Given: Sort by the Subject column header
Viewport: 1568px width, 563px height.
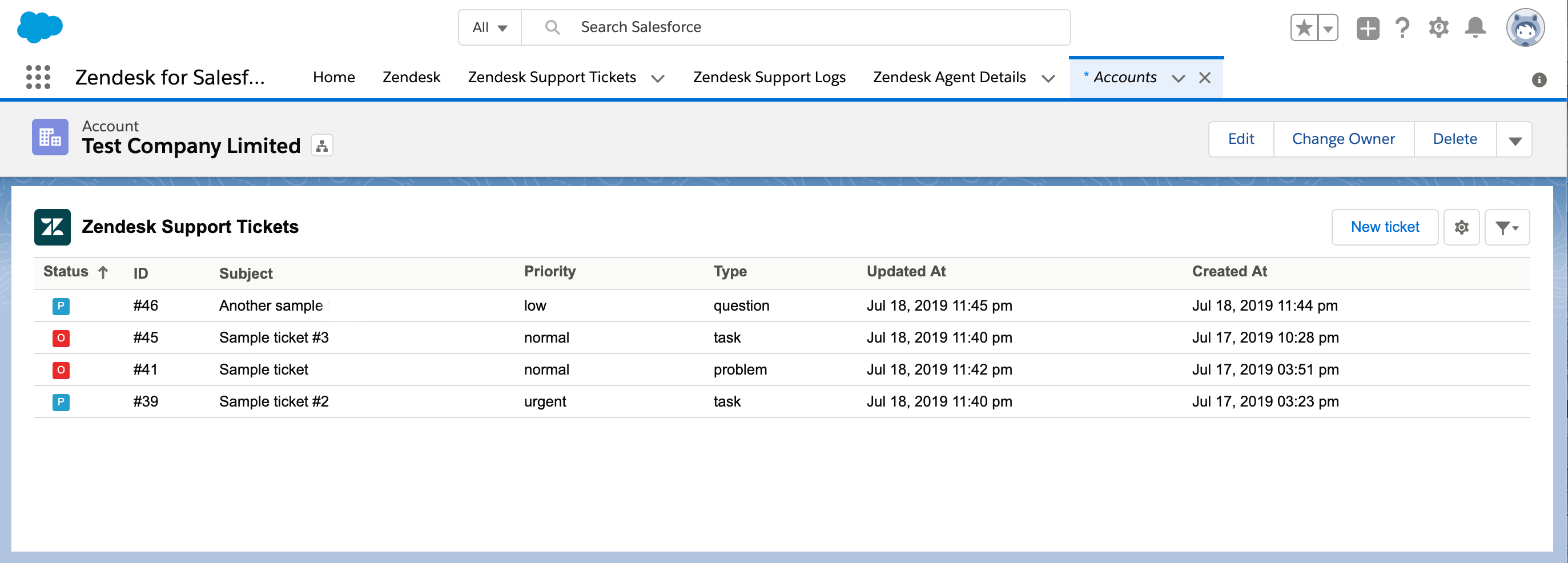Looking at the screenshot, I should click(246, 274).
